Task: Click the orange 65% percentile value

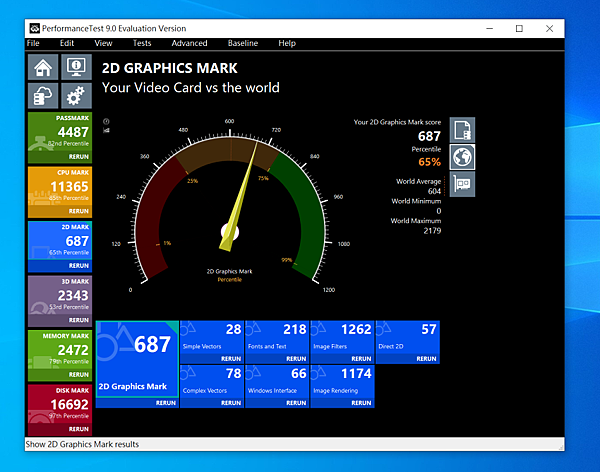Action: point(429,162)
